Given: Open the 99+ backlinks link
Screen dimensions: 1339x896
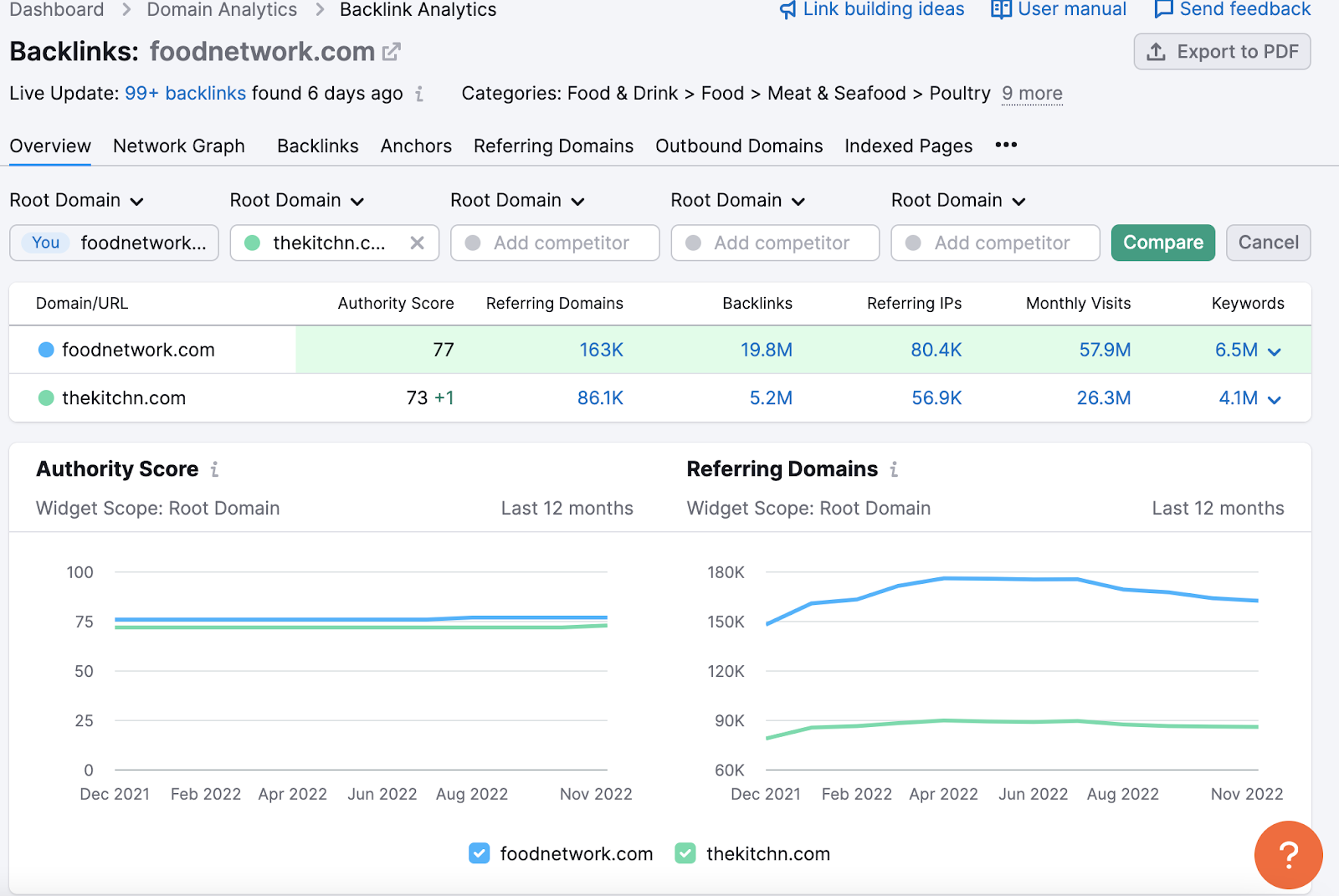Looking at the screenshot, I should coord(185,94).
